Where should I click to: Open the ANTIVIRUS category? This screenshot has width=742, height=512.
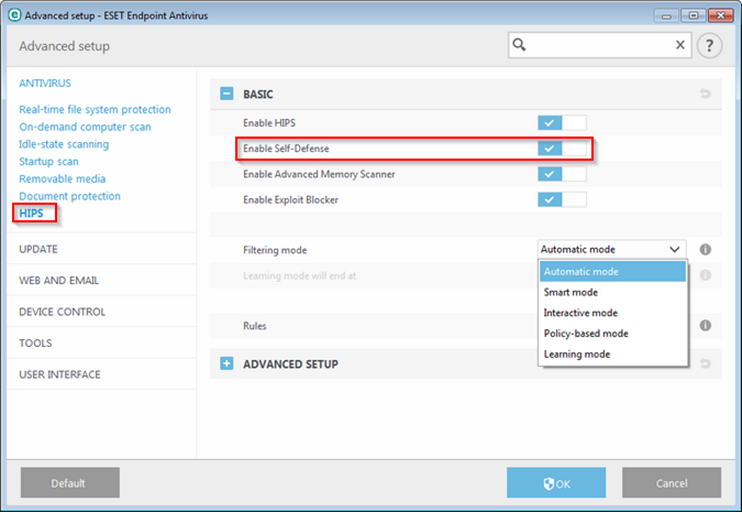(x=45, y=83)
